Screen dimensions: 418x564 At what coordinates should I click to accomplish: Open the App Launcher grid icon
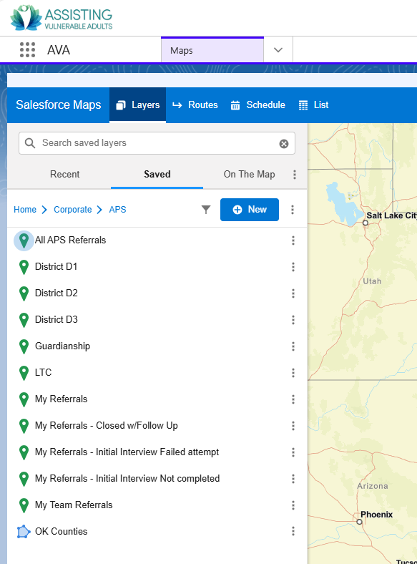[x=27, y=50]
